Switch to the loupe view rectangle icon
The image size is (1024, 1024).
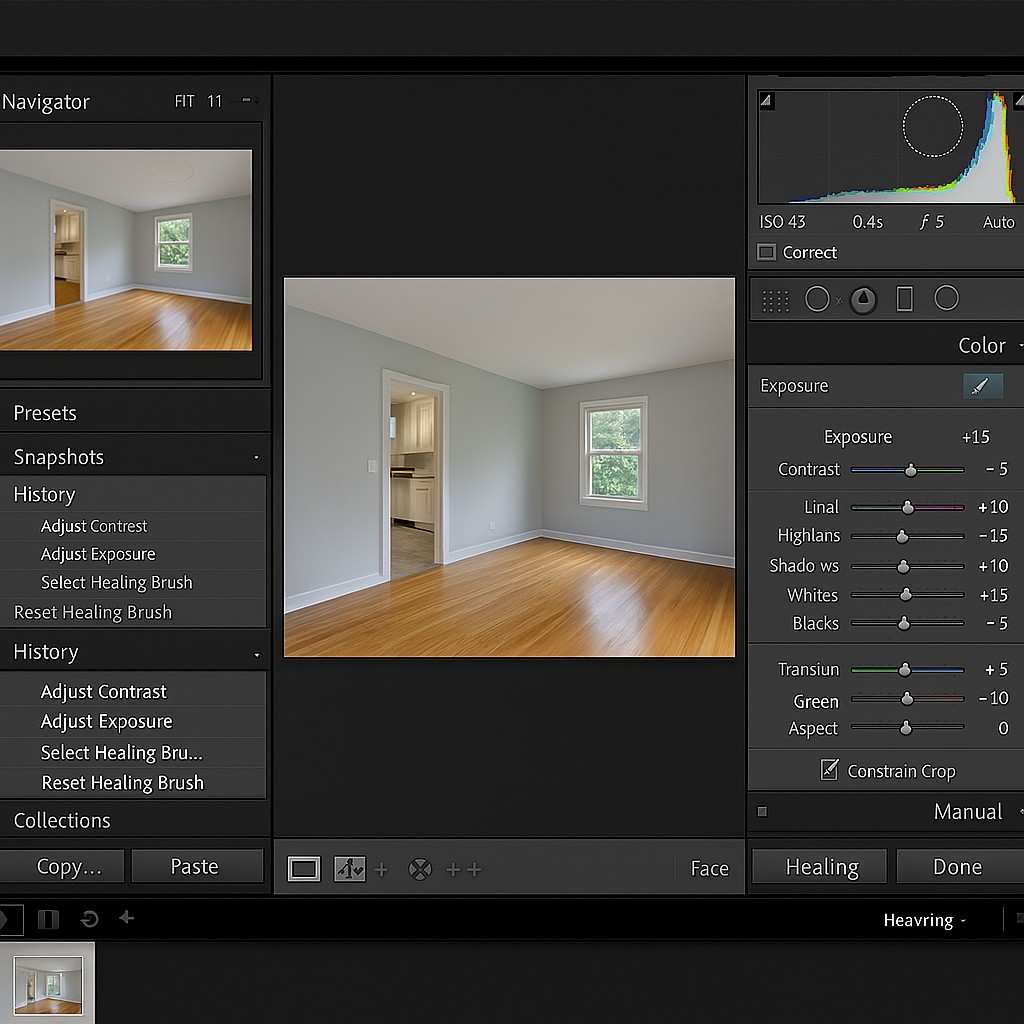304,869
